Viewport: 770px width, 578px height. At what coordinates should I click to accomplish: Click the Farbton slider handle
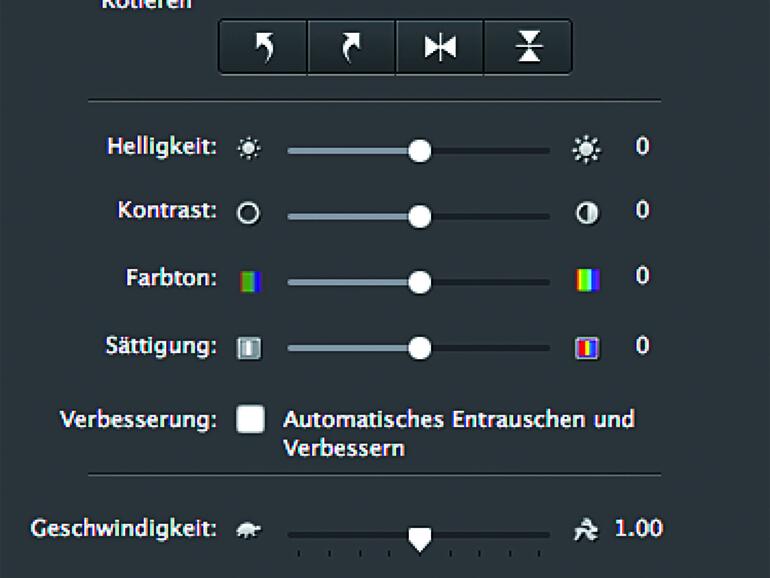pyautogui.click(x=420, y=282)
